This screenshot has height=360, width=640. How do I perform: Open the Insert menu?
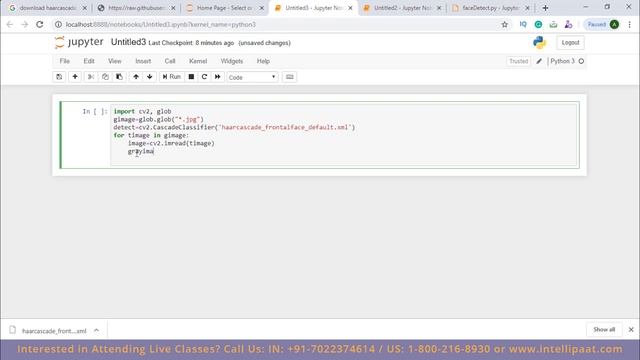pyautogui.click(x=143, y=61)
